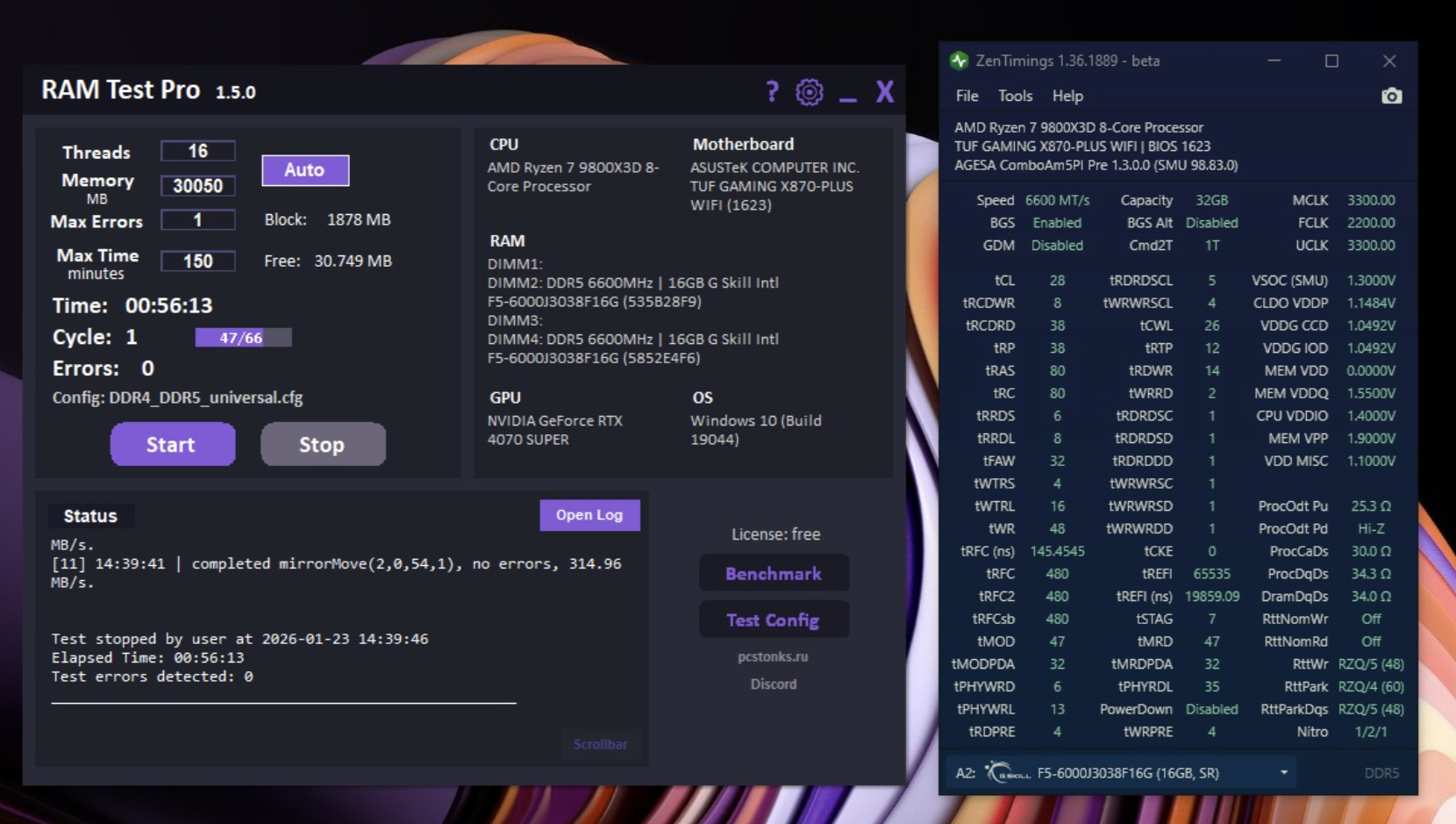Click 'Test errors detected: 0' log line
The width and height of the screenshot is (1456, 824).
click(152, 677)
